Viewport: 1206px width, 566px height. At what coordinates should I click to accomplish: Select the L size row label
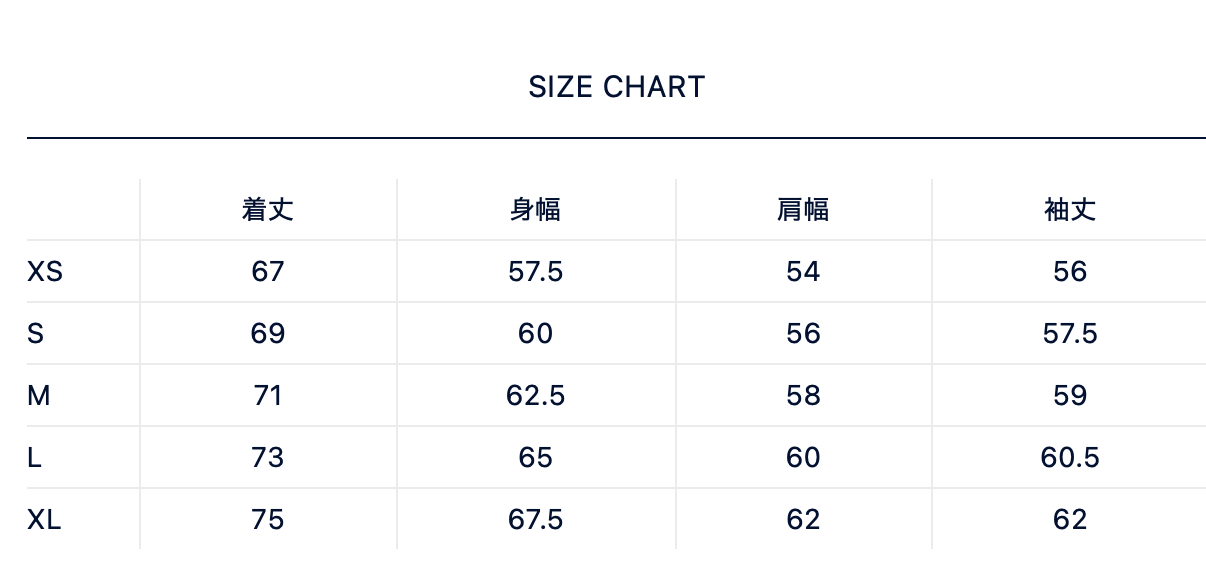click(35, 457)
